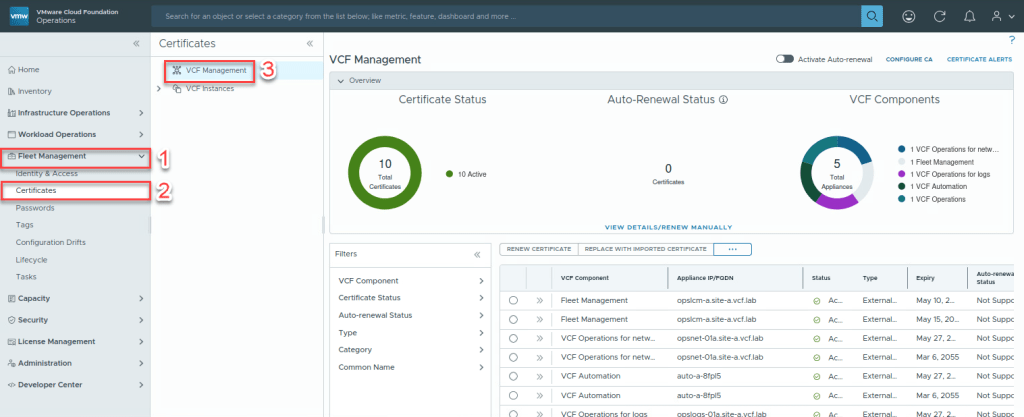Expand the Common Name filter

click(x=481, y=367)
